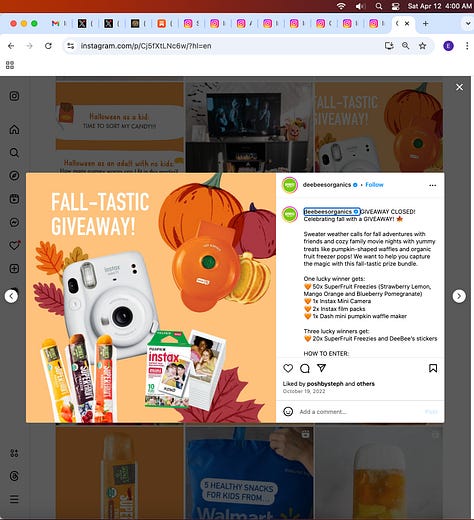Click browser forward arrow
474x520 pixels.
pyautogui.click(x=29, y=46)
